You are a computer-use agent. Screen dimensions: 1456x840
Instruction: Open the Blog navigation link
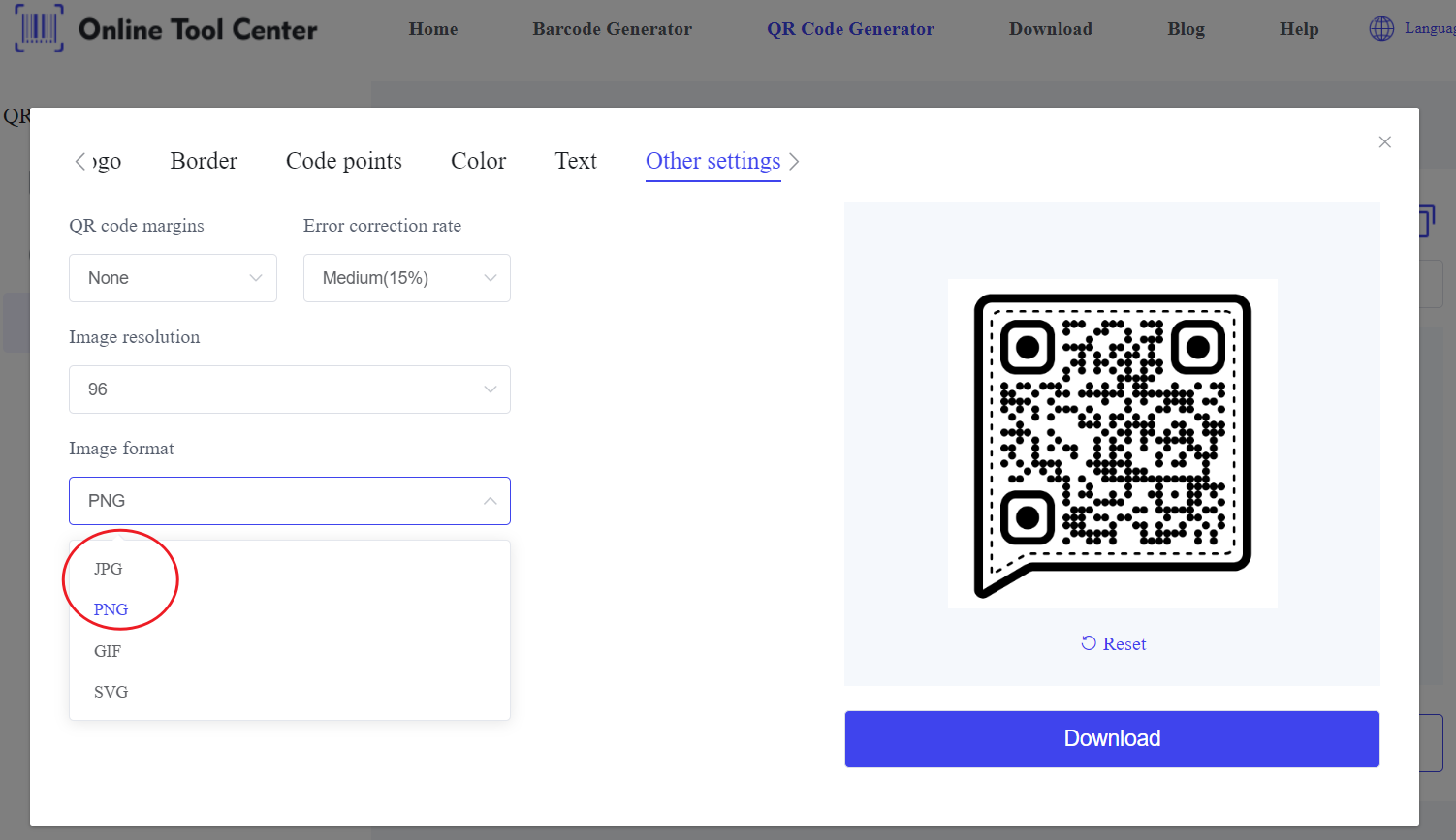[1187, 29]
